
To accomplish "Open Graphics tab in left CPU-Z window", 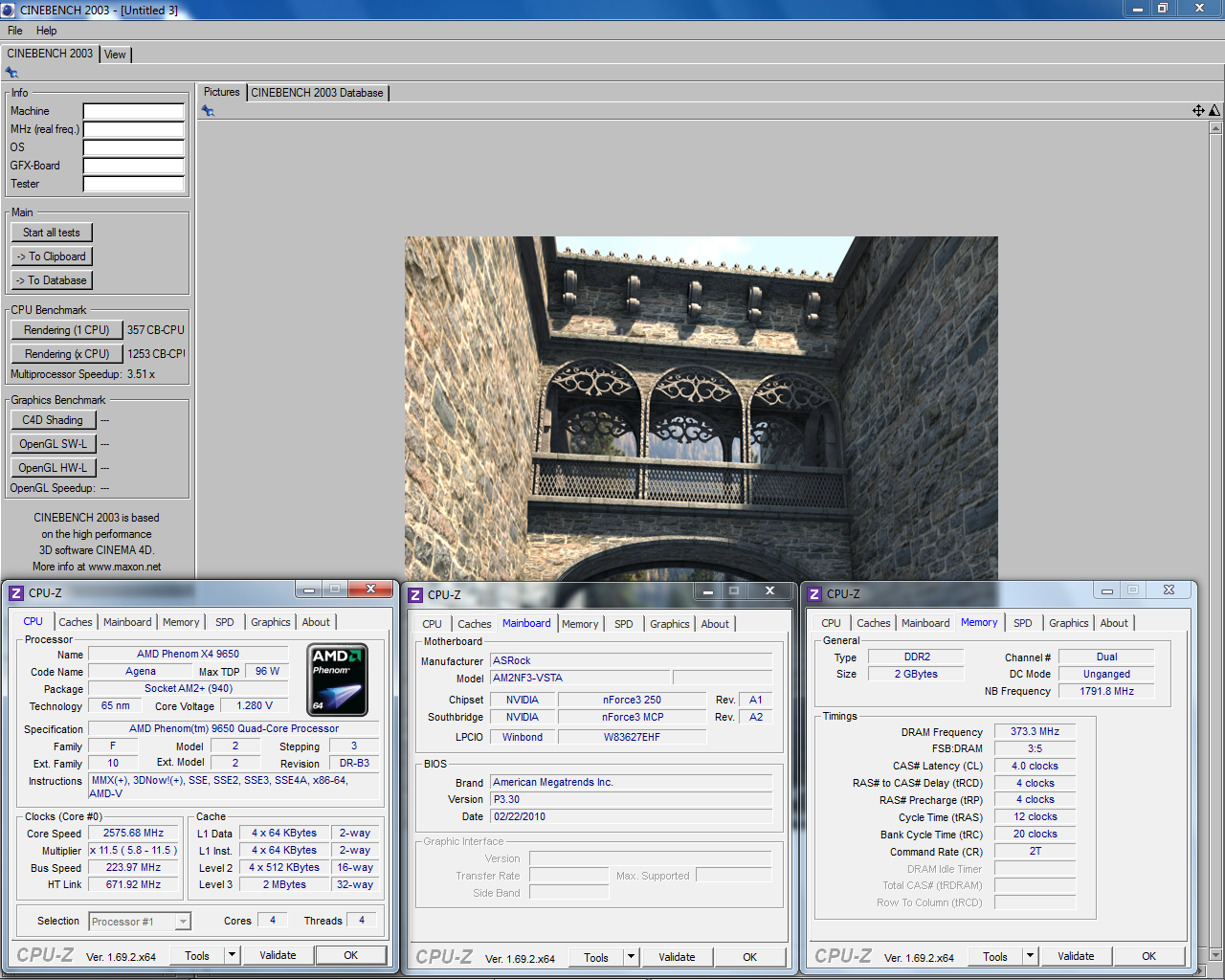I will click(271, 622).
